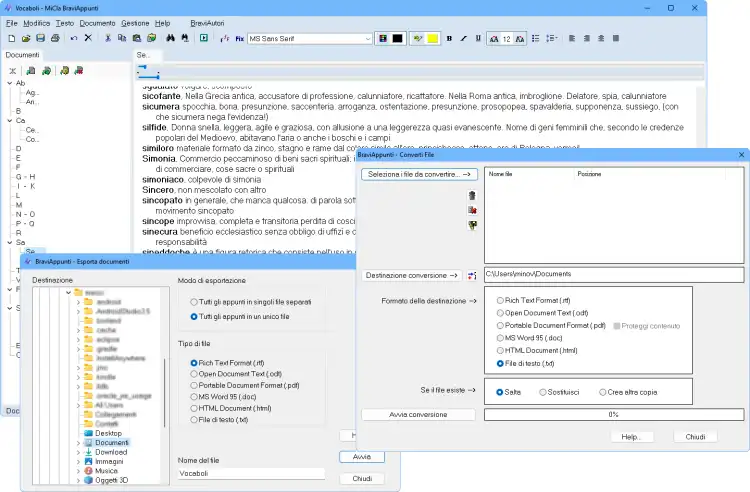Click the yellow highlight color swatch

coord(433,39)
